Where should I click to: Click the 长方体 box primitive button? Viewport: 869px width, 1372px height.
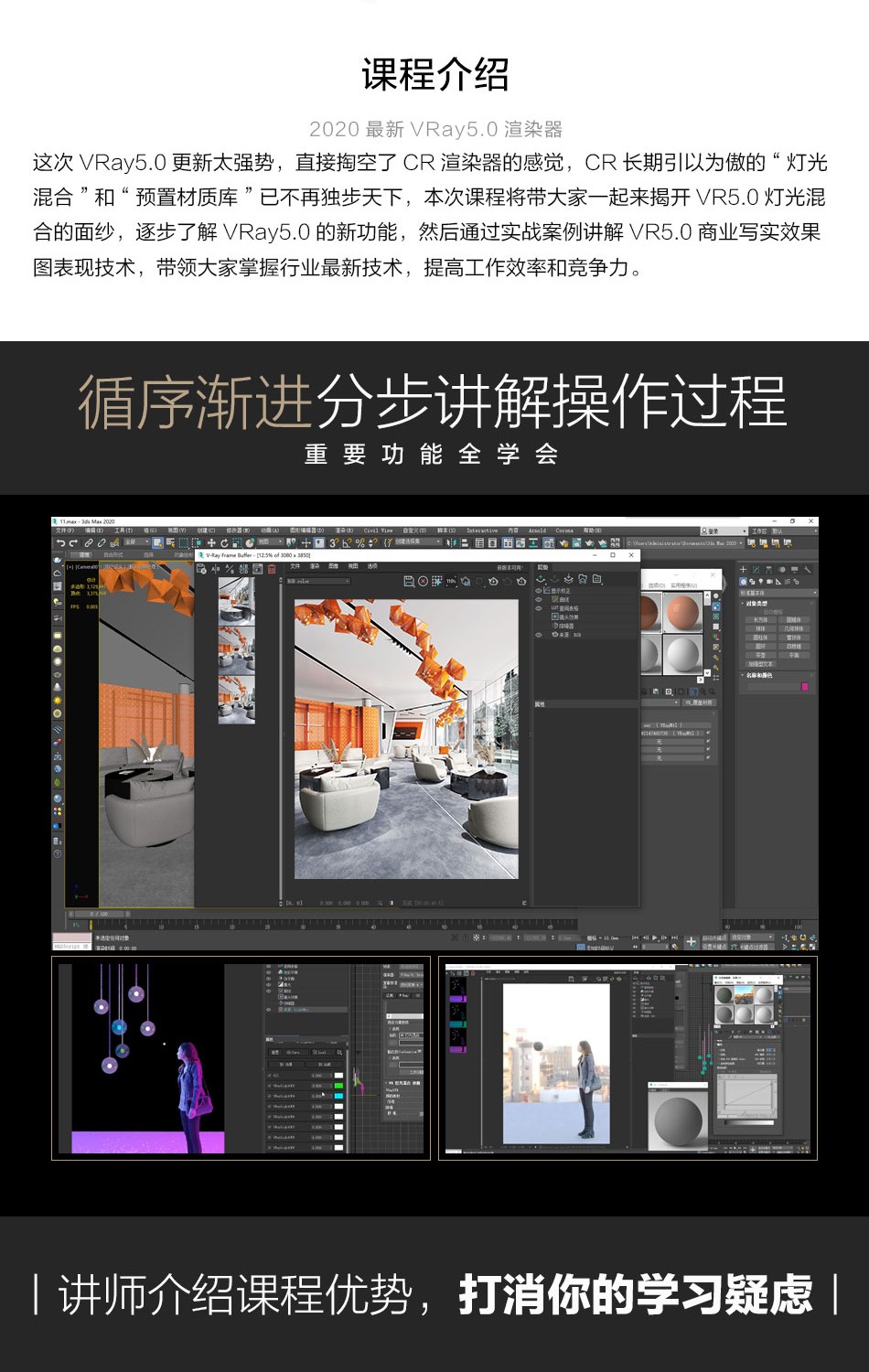pos(760,620)
